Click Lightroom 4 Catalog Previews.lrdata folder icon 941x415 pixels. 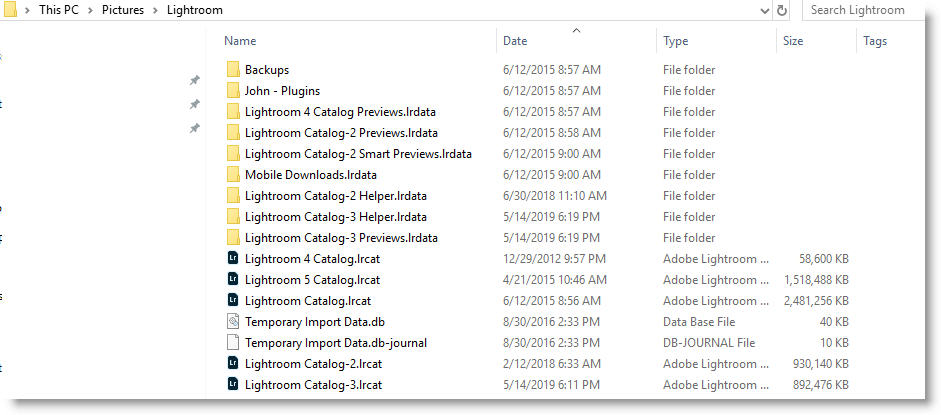(233, 112)
